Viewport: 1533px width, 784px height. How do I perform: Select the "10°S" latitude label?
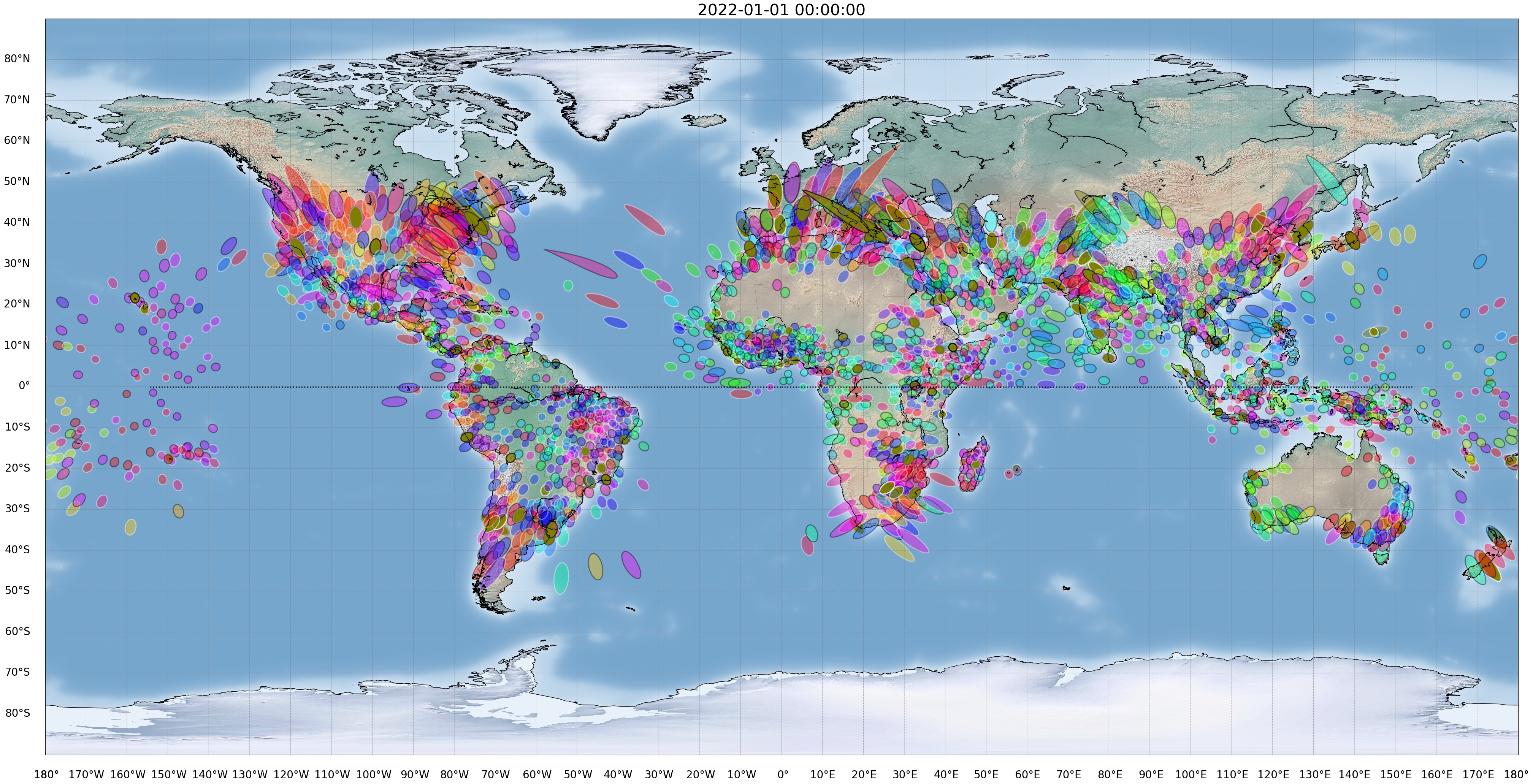(17, 426)
